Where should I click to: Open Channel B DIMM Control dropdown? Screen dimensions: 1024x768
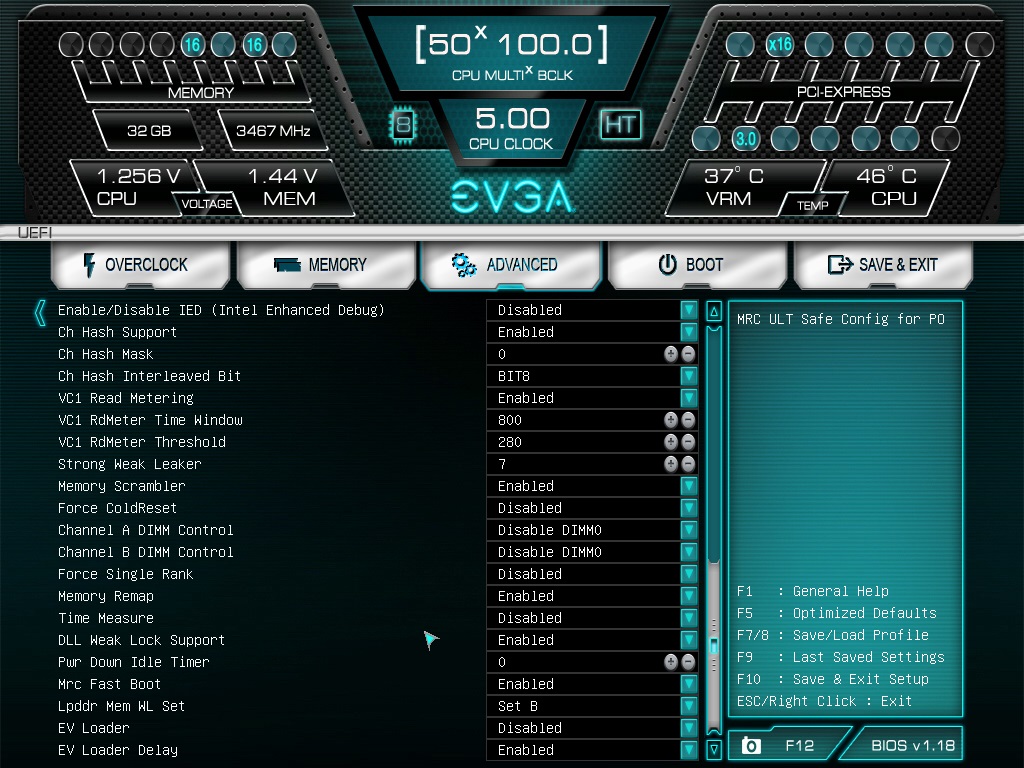[x=688, y=552]
